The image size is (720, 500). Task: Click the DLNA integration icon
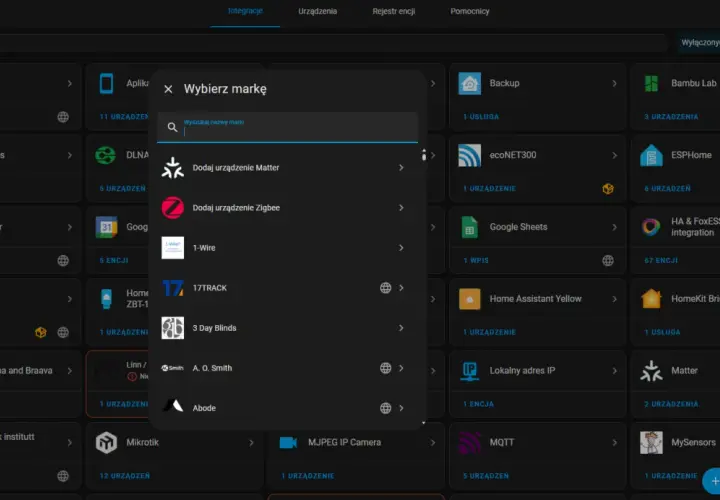(x=106, y=155)
